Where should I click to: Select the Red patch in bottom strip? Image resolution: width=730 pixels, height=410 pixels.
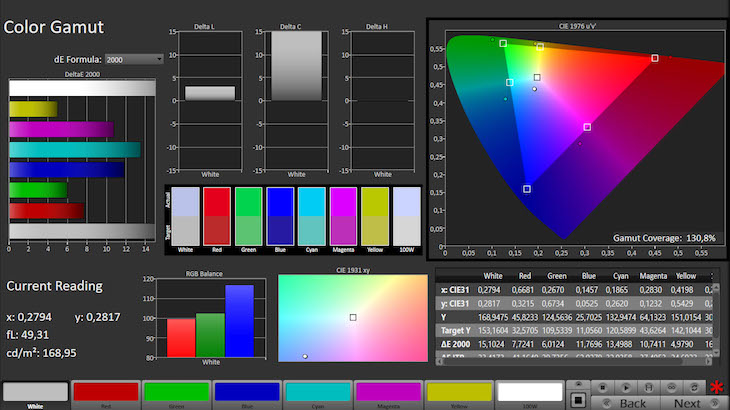104,393
